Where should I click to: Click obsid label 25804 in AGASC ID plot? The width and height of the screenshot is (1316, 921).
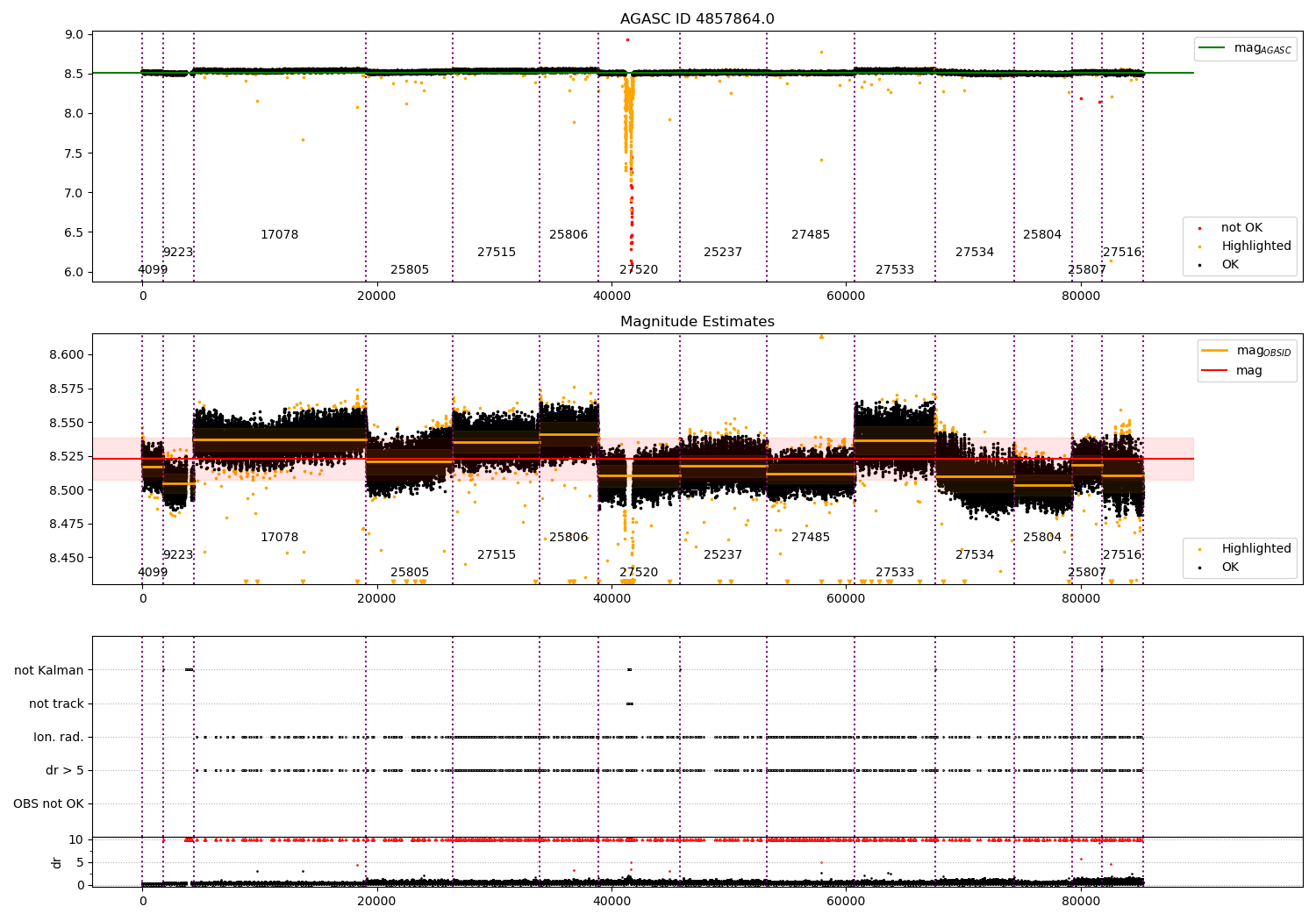pos(1042,234)
